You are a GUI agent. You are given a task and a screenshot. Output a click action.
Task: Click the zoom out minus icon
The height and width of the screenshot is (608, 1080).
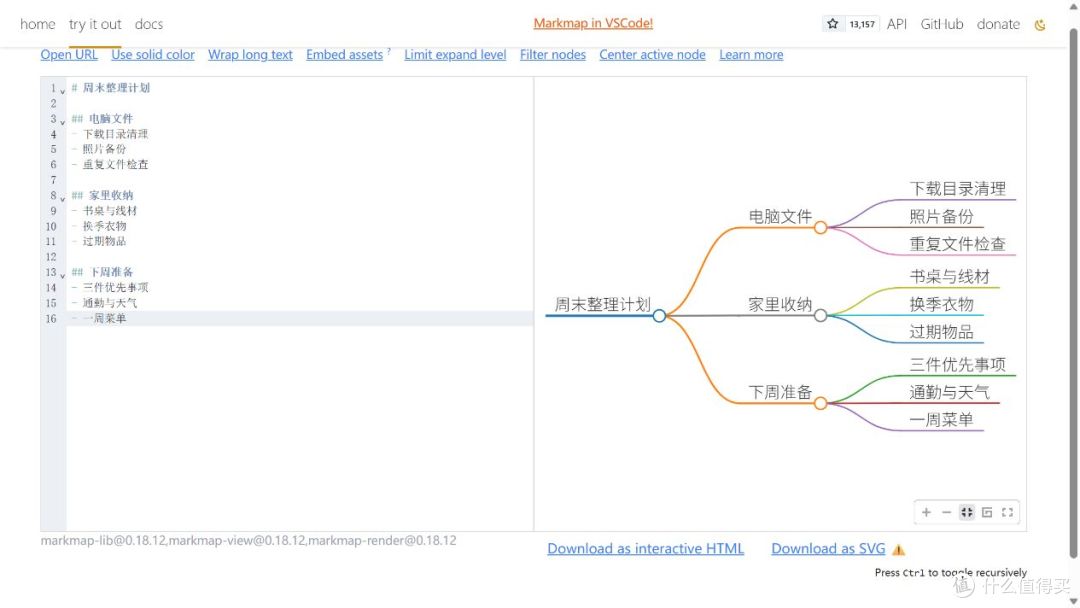pyautogui.click(x=946, y=512)
